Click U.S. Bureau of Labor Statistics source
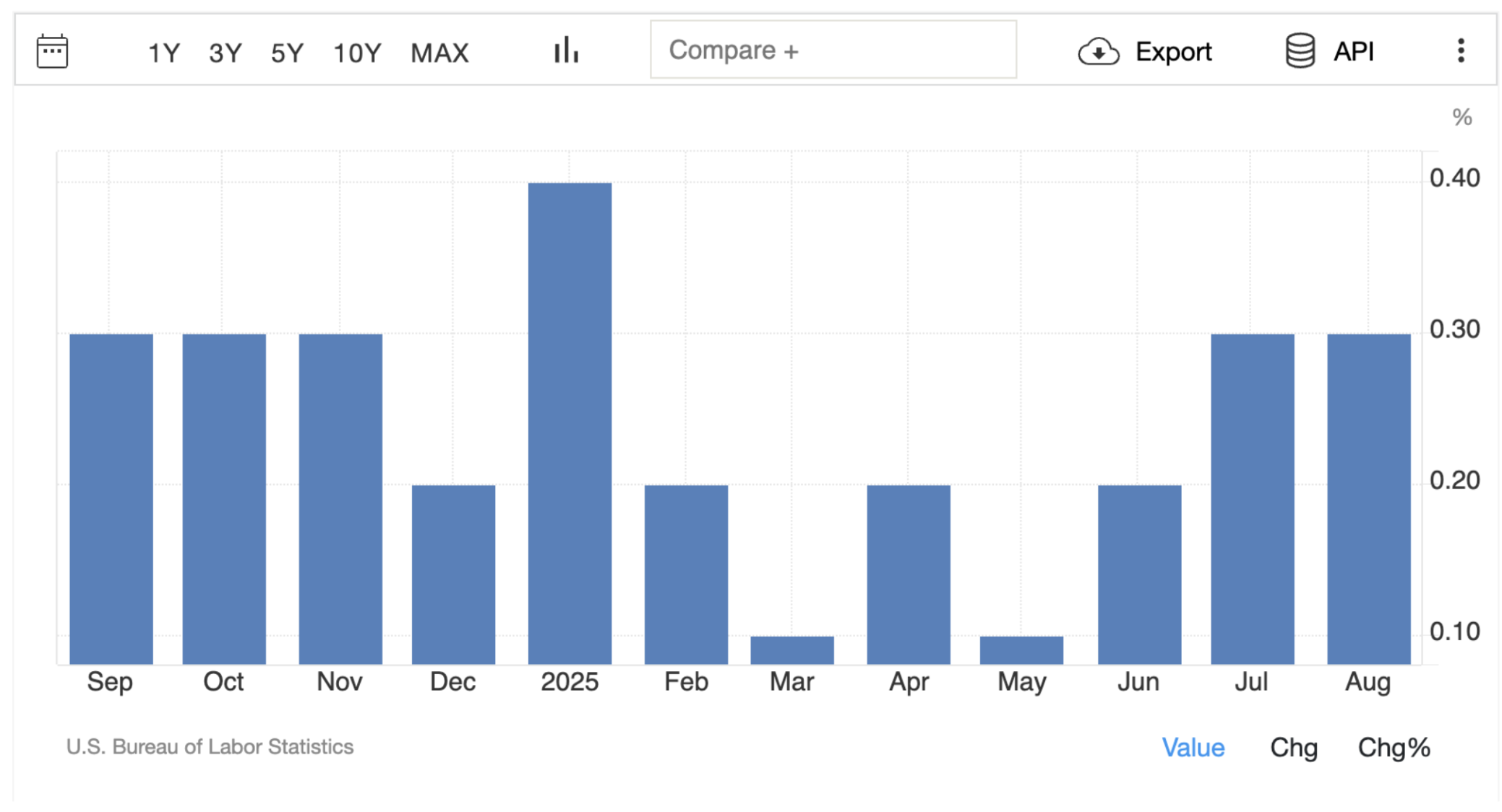Image resolution: width=1502 pixels, height=812 pixels. [x=210, y=746]
